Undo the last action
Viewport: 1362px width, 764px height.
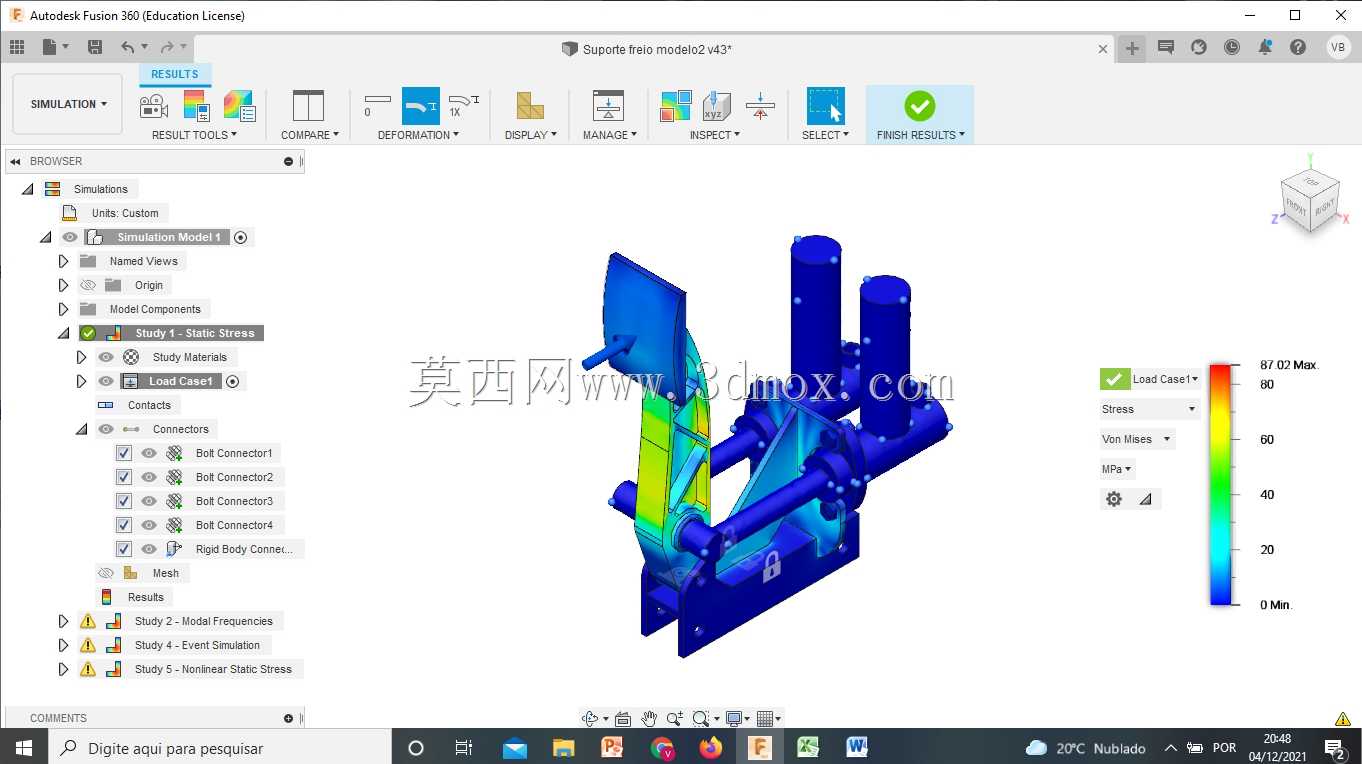[x=133, y=47]
